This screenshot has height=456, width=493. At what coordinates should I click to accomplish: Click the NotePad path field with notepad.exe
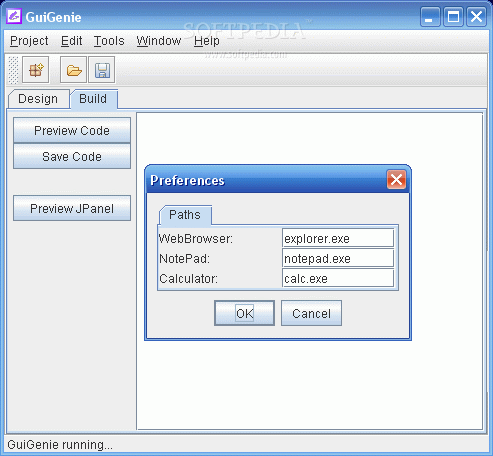(338, 258)
